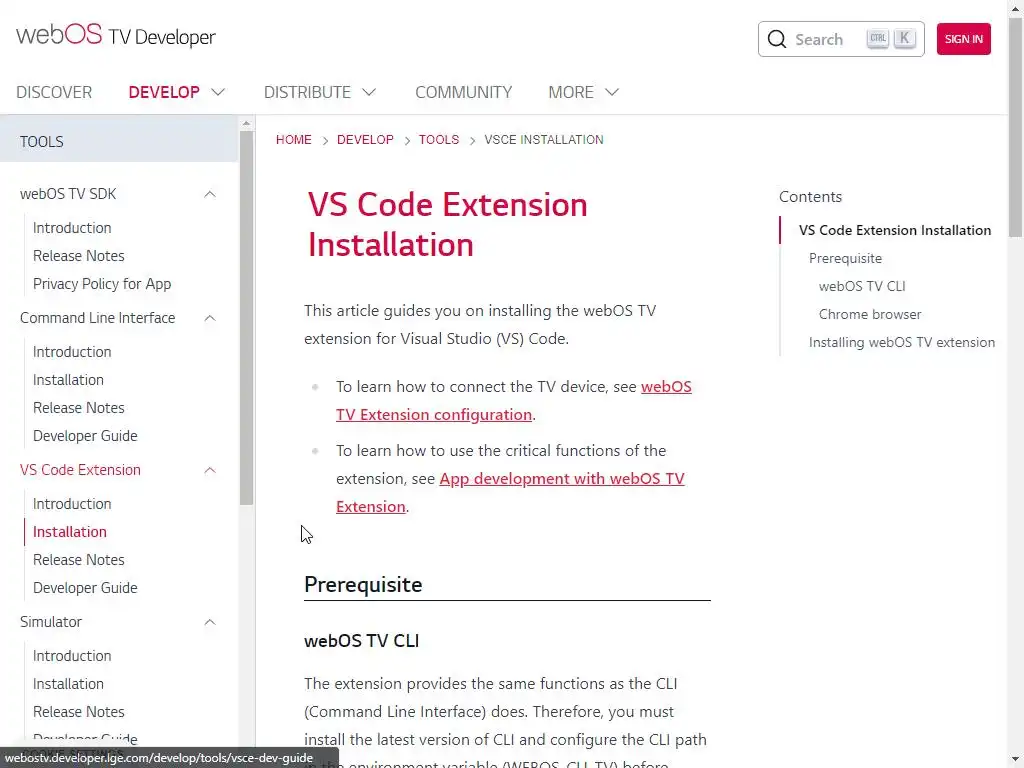Open the MORE menu
The image size is (1024, 768).
(x=571, y=92)
